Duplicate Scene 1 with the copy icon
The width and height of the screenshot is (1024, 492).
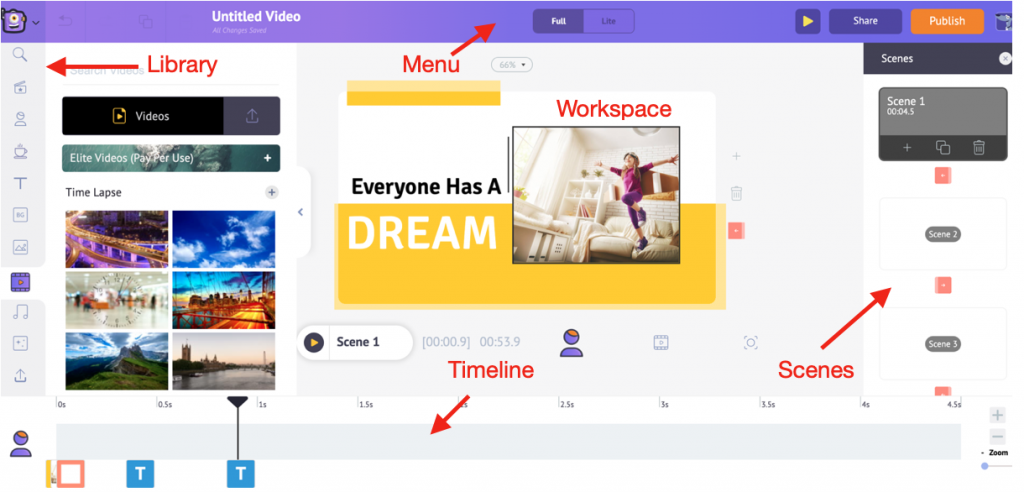coord(942,148)
